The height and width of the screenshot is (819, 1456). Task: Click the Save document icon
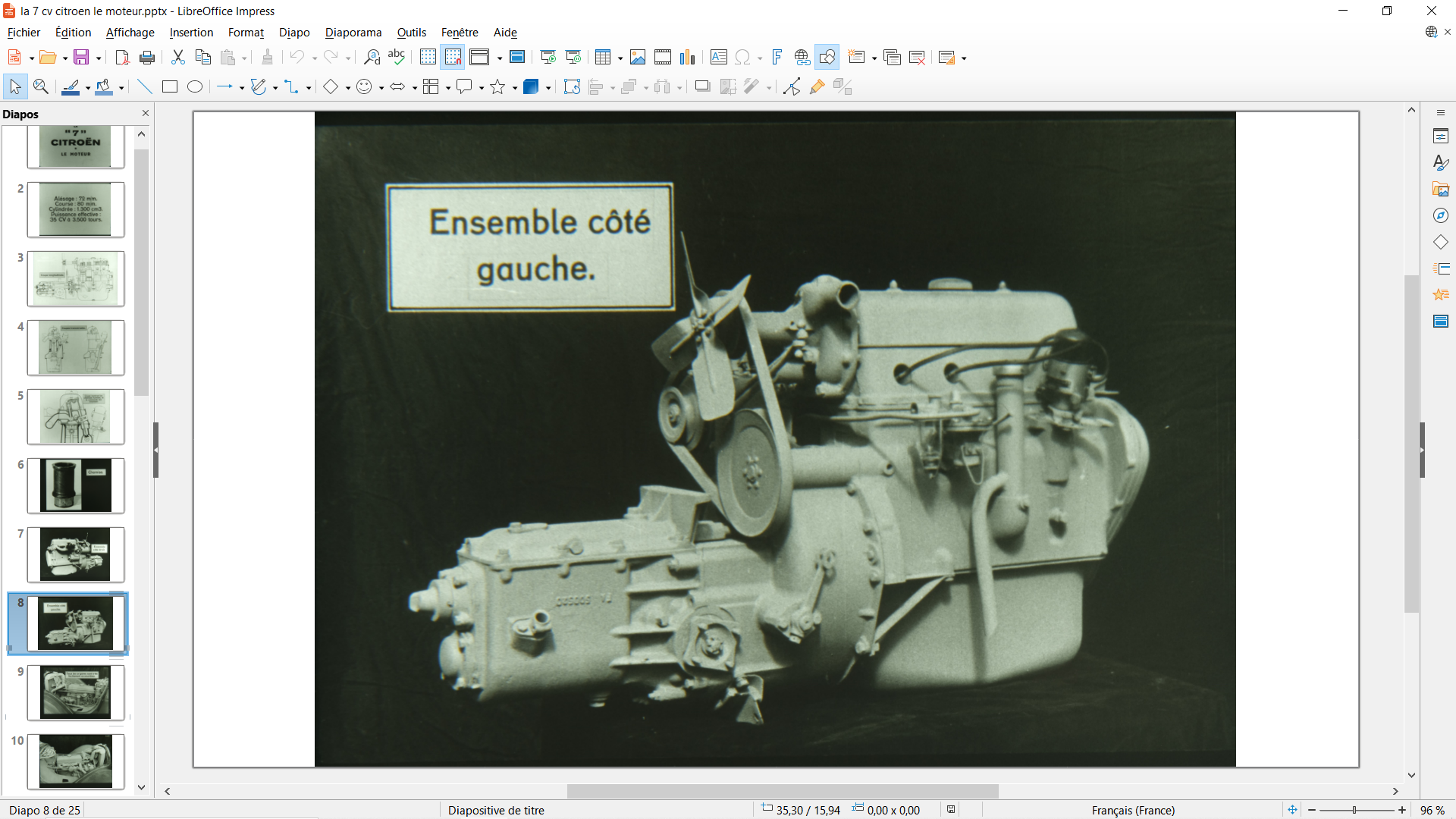[x=81, y=58]
